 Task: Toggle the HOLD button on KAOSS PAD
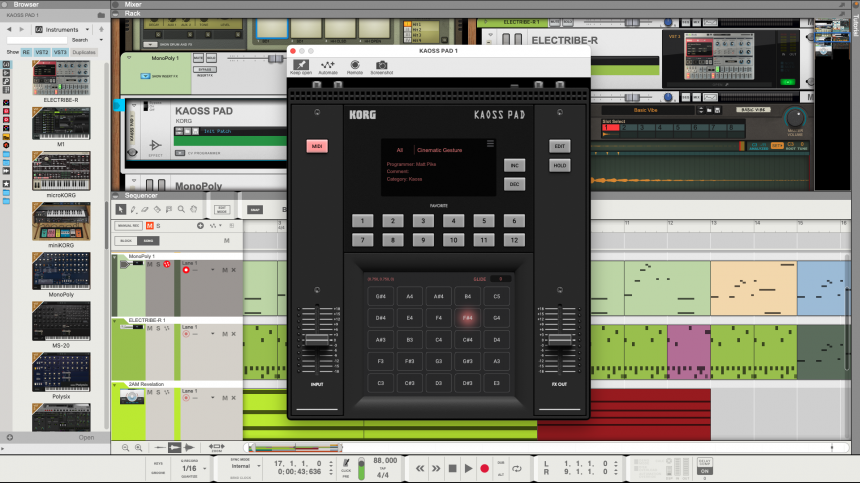(x=559, y=165)
